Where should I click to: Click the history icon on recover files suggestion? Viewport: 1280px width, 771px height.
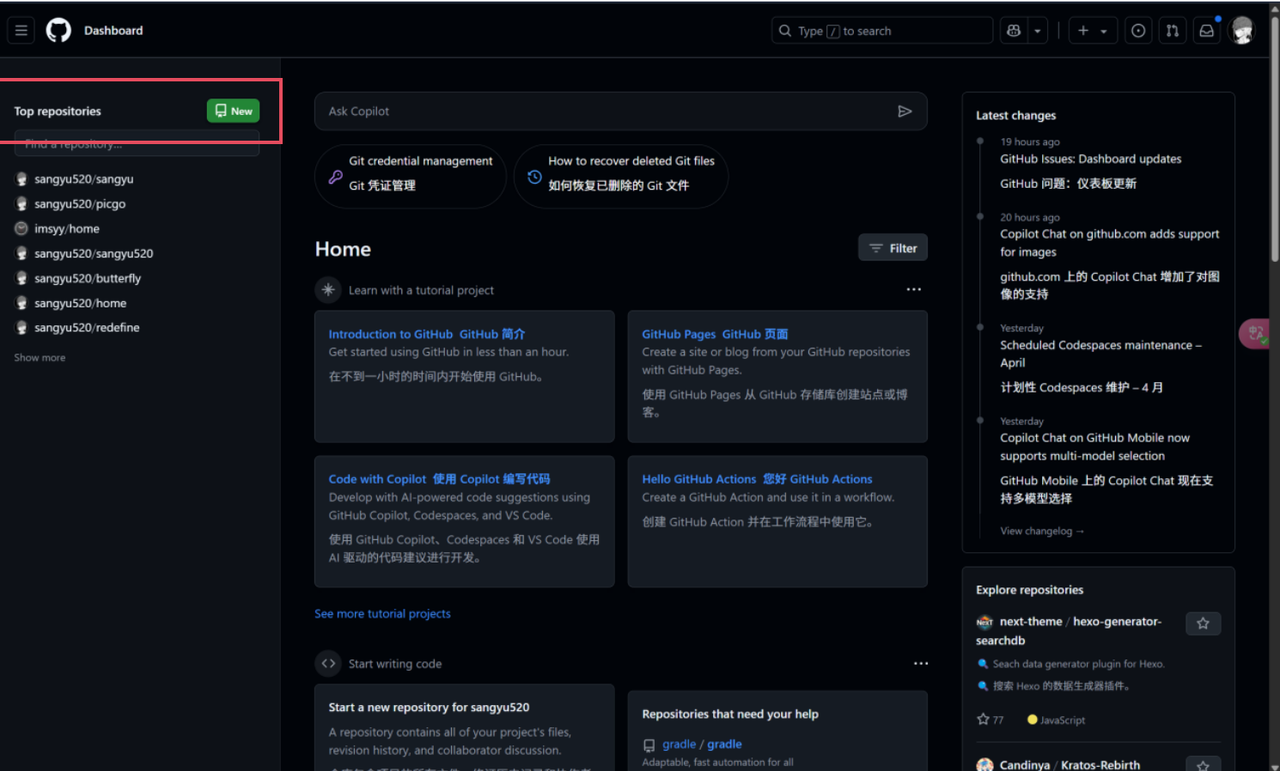[534, 177]
